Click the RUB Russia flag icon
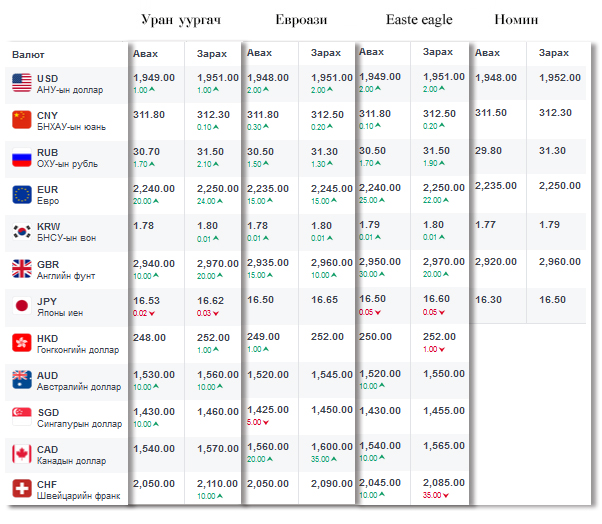Viewport: 602px width, 524px height. tap(21, 157)
